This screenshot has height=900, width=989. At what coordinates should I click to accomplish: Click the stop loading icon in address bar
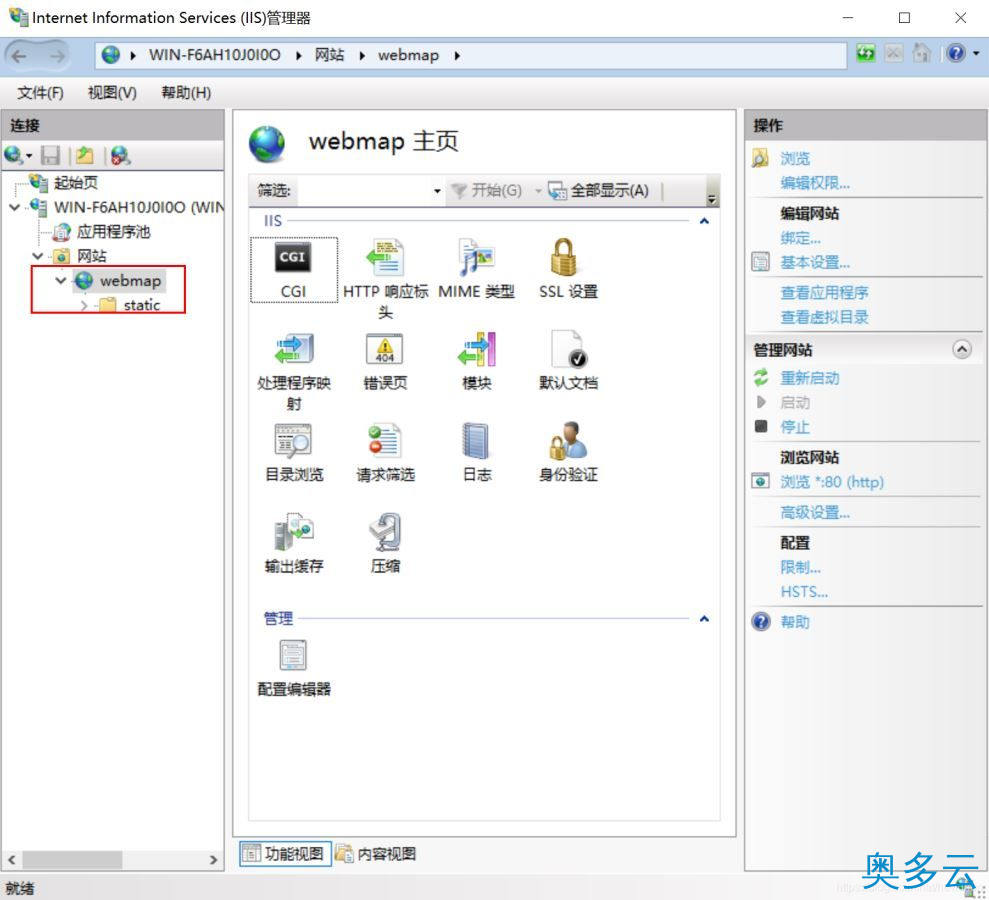pyautogui.click(x=894, y=53)
